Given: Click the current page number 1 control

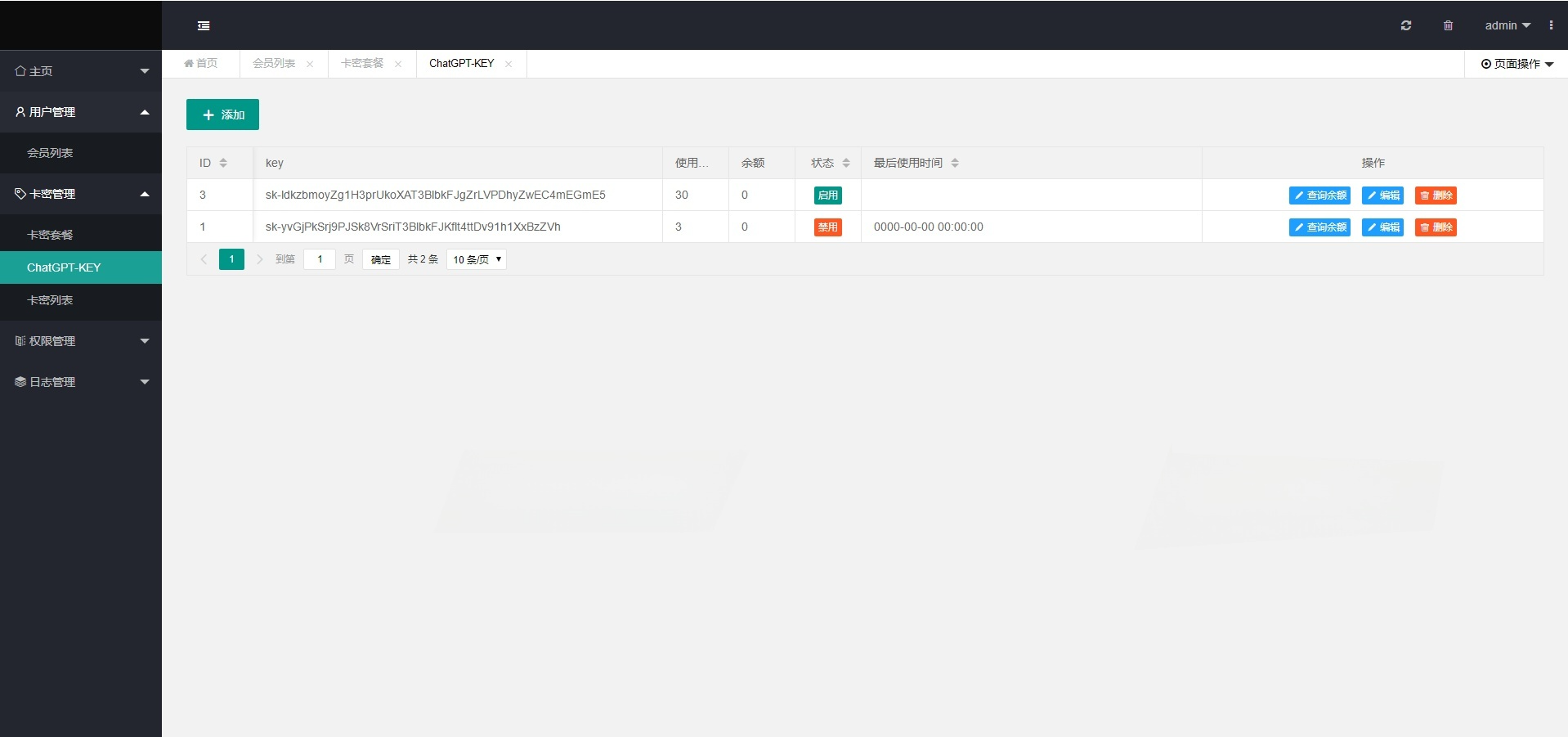Looking at the screenshot, I should (x=231, y=259).
